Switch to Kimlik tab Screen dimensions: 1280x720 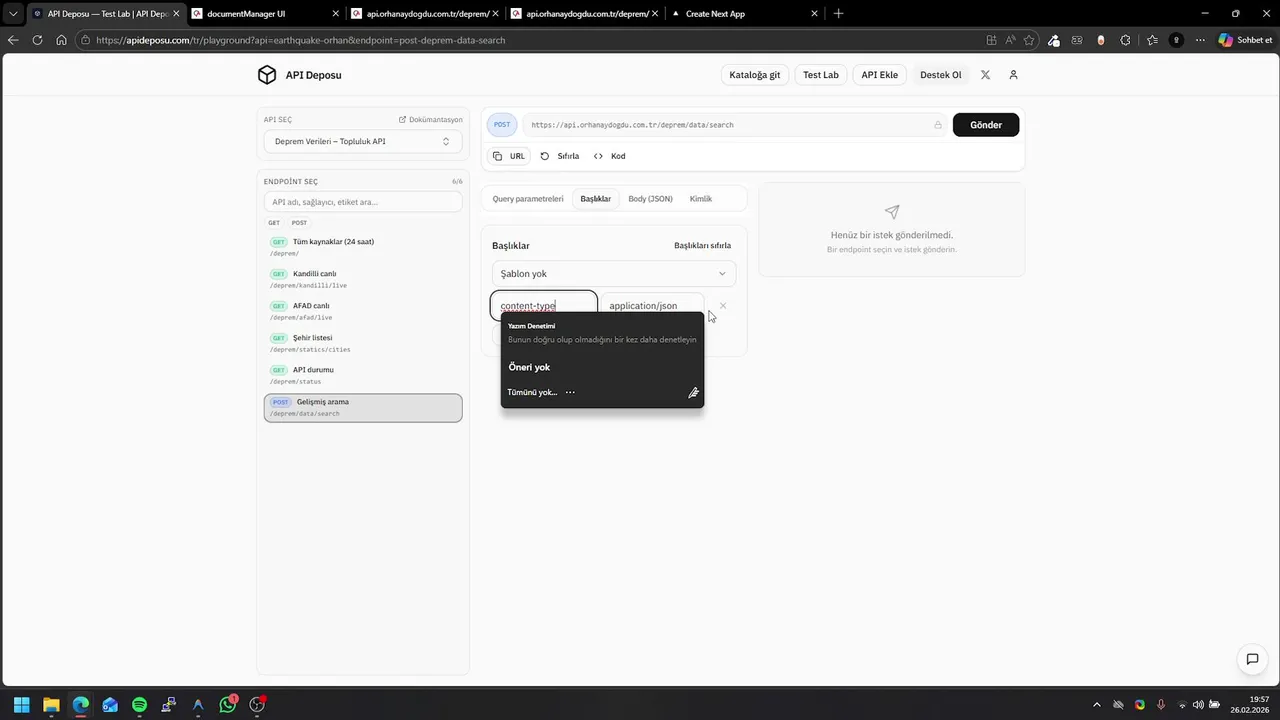pyautogui.click(x=701, y=199)
